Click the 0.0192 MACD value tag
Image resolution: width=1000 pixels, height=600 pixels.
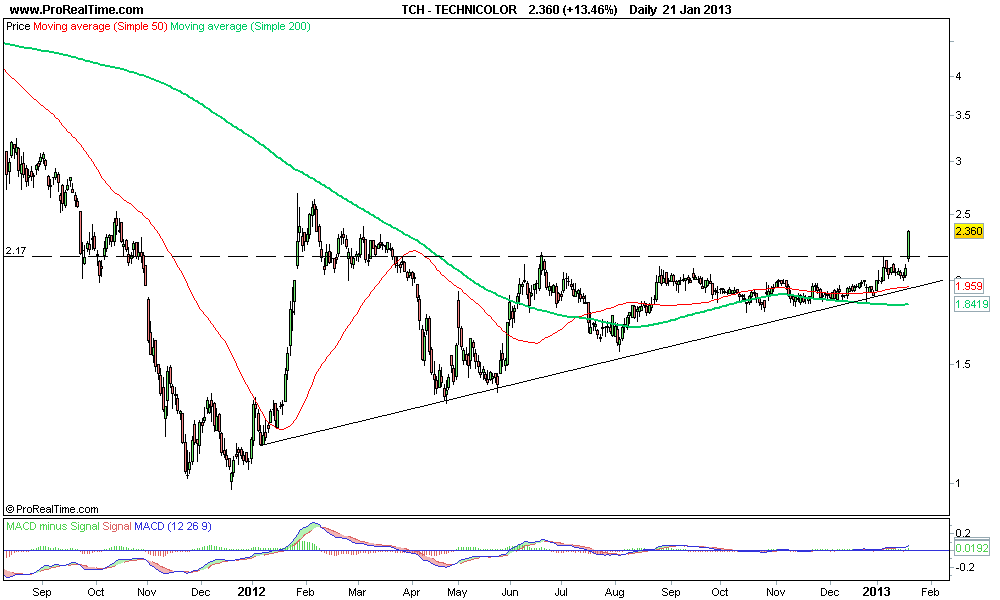pos(972,548)
